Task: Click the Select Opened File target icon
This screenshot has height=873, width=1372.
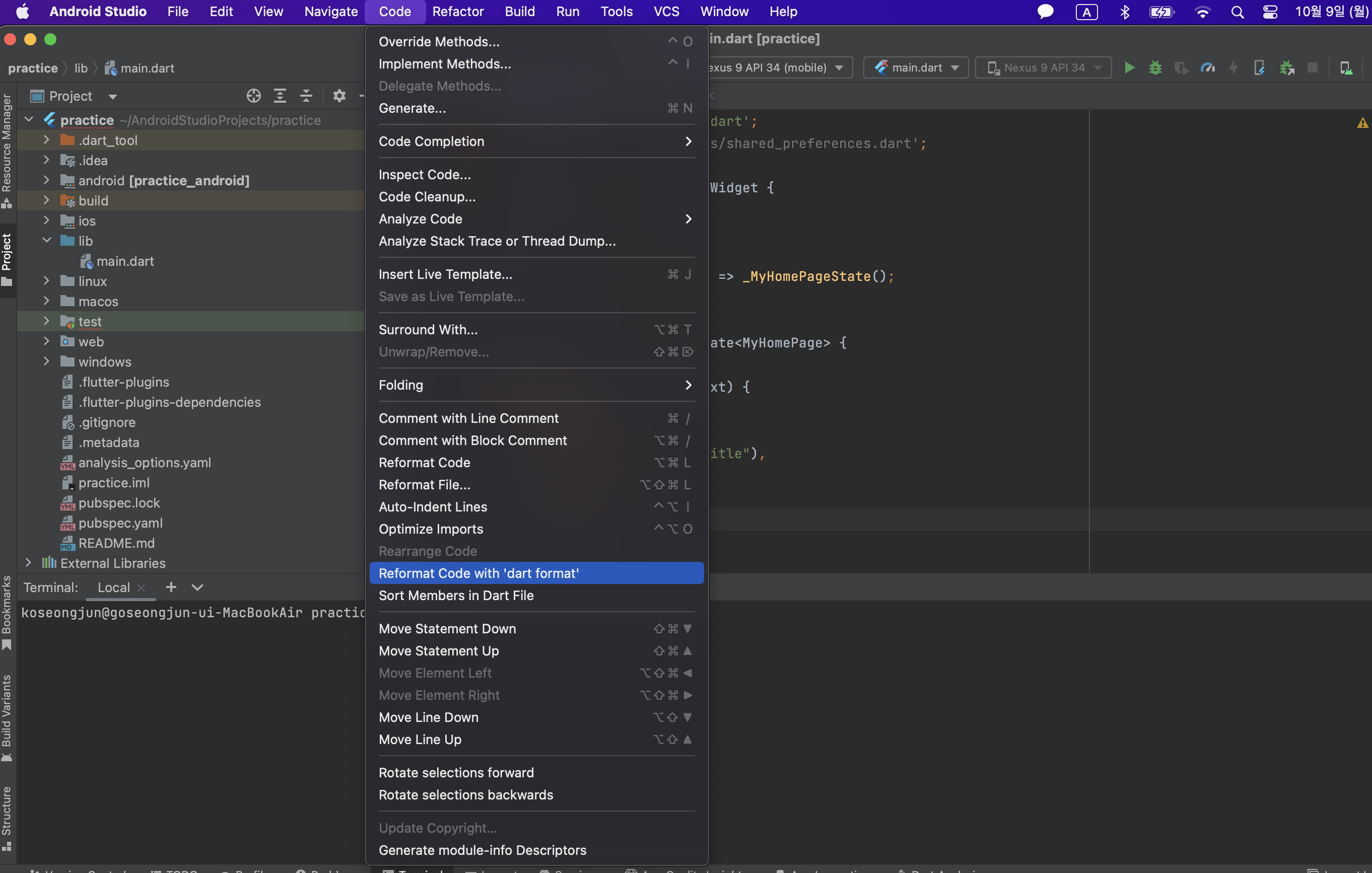Action: tap(253, 96)
